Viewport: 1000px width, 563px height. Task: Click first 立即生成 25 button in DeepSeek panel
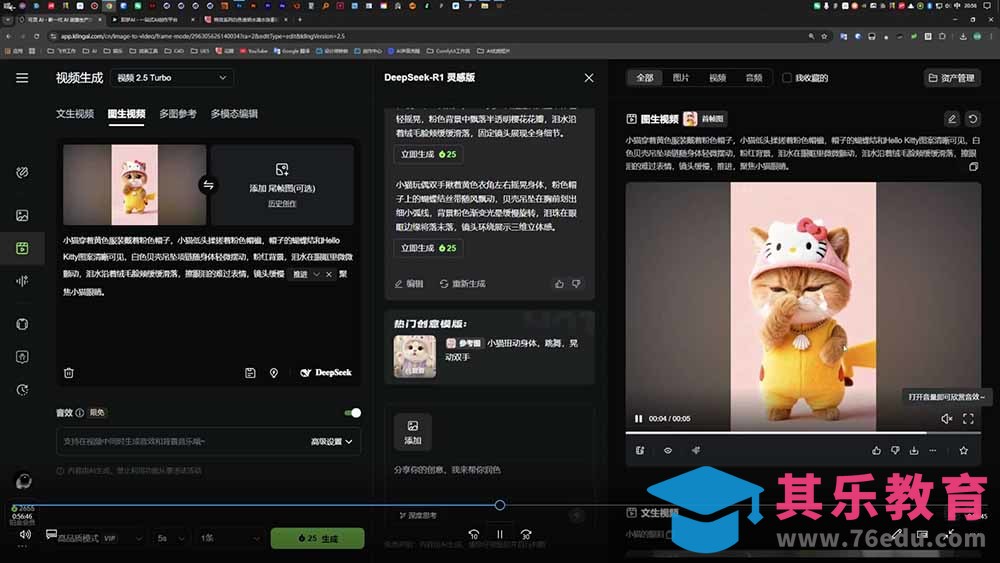click(428, 154)
